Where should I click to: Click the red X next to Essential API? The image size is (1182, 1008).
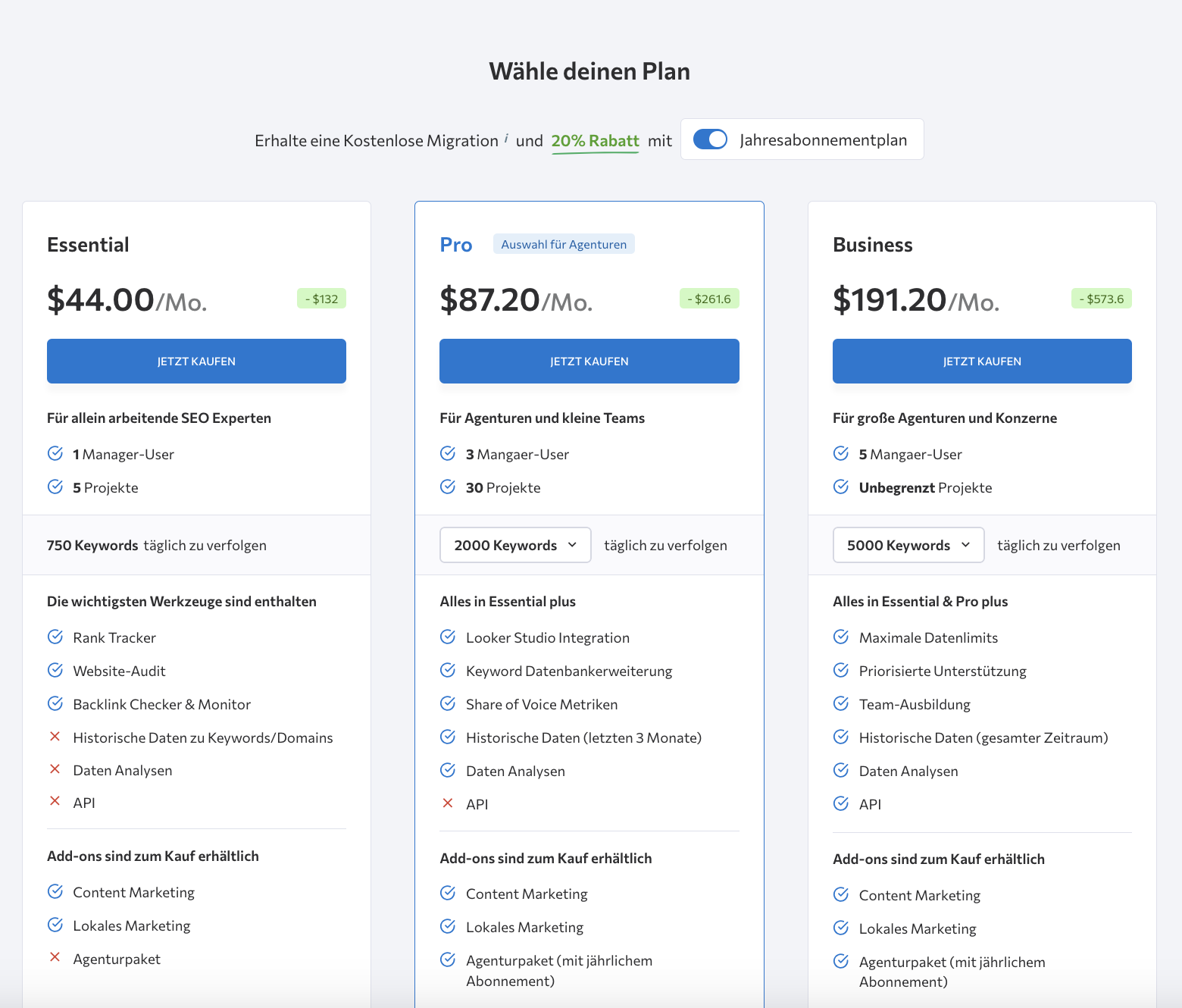click(55, 801)
